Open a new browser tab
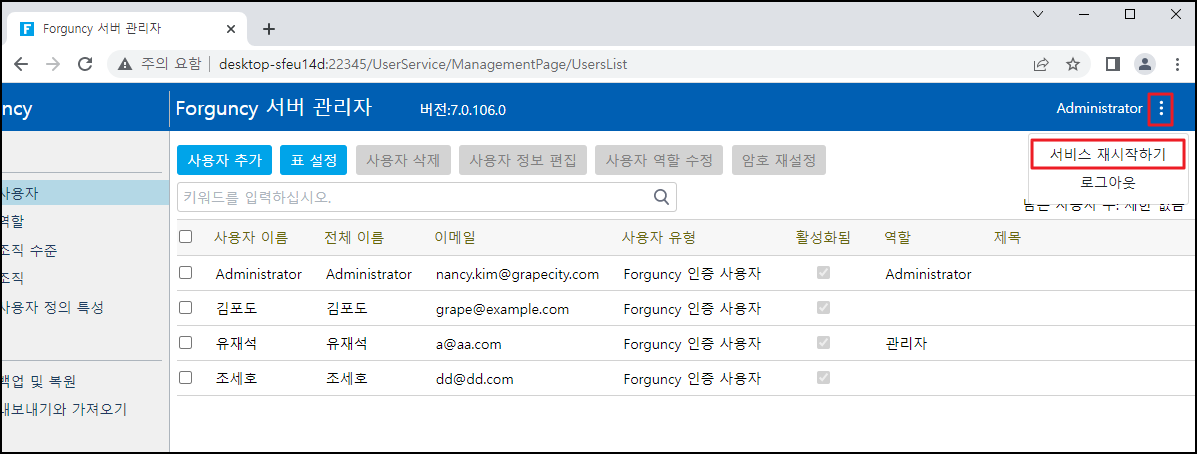 (269, 29)
